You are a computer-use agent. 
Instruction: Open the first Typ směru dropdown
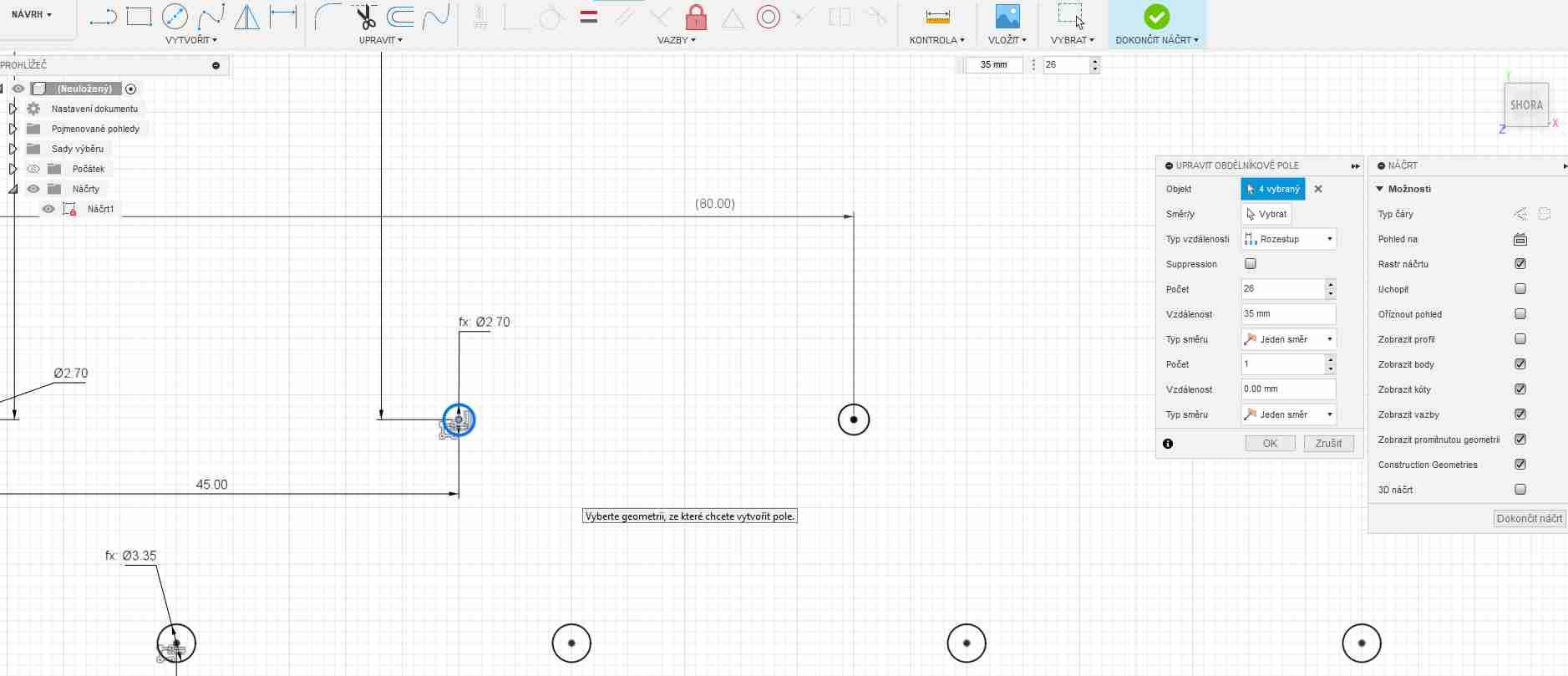coord(1288,339)
